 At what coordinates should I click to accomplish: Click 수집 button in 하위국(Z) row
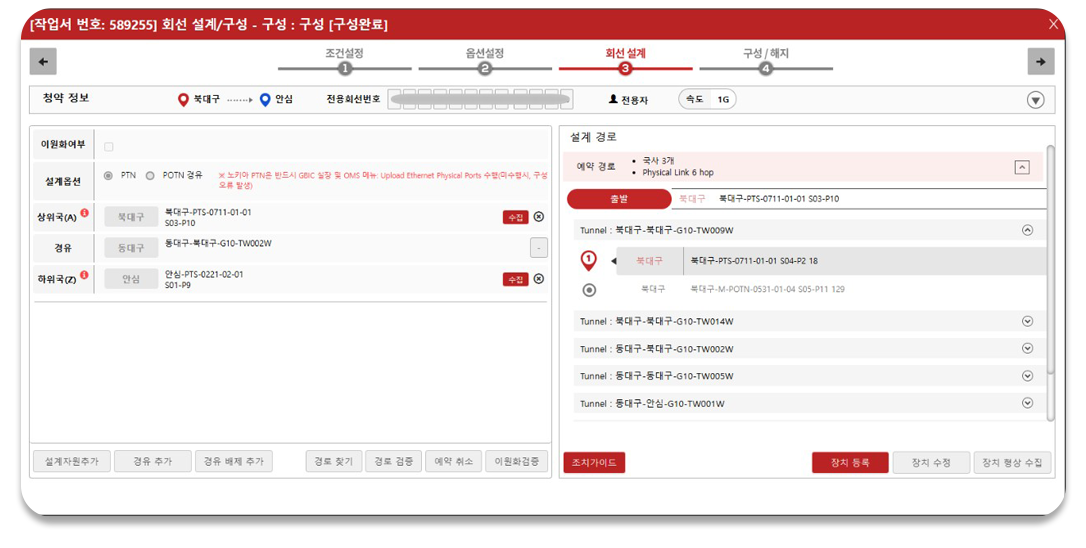[515, 279]
